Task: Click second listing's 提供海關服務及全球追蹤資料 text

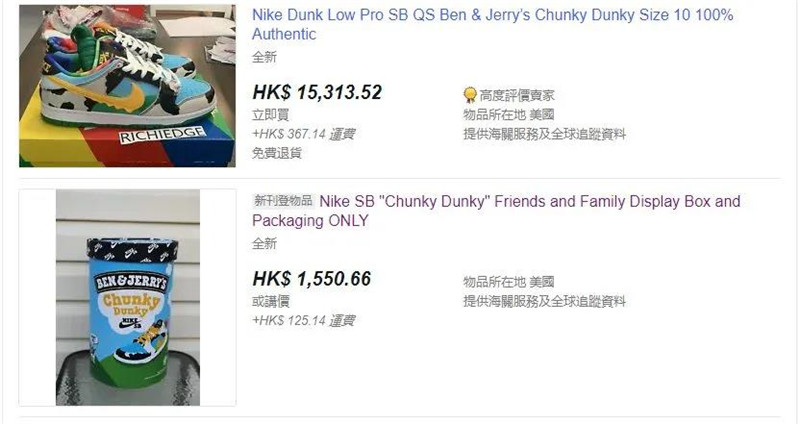Action: [x=544, y=301]
